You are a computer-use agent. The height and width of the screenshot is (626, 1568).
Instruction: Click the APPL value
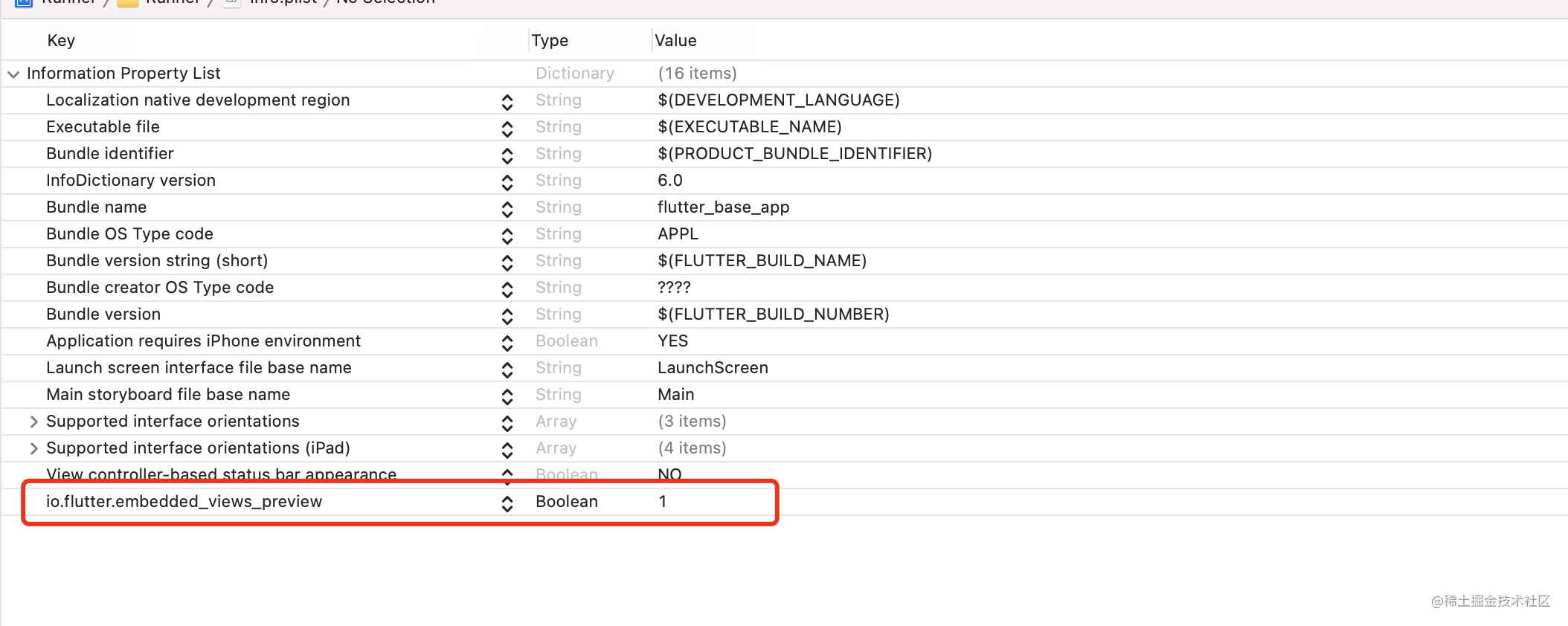click(678, 233)
